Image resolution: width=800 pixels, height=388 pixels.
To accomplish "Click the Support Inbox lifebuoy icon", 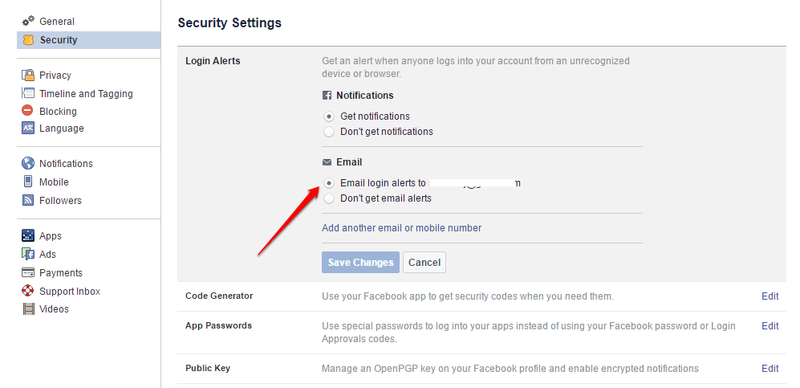I will (x=28, y=291).
